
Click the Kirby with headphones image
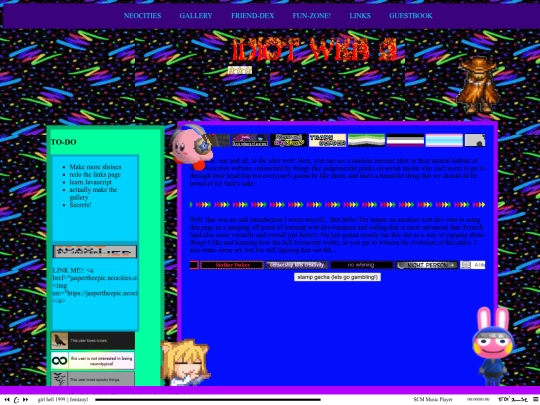[191, 147]
